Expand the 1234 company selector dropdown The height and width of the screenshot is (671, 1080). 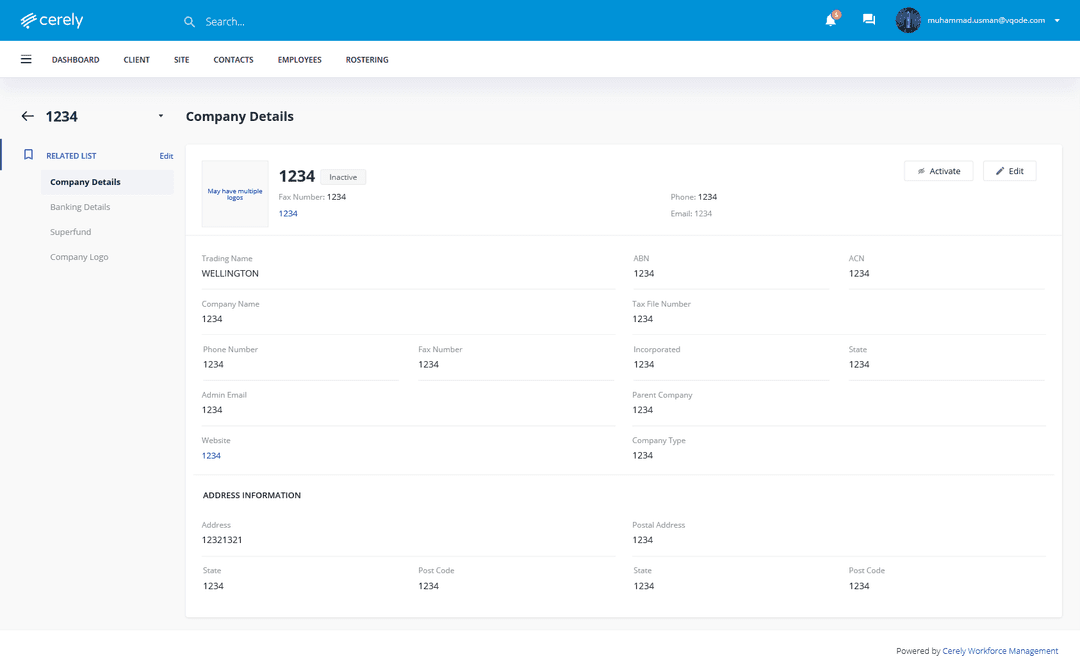coord(160,116)
